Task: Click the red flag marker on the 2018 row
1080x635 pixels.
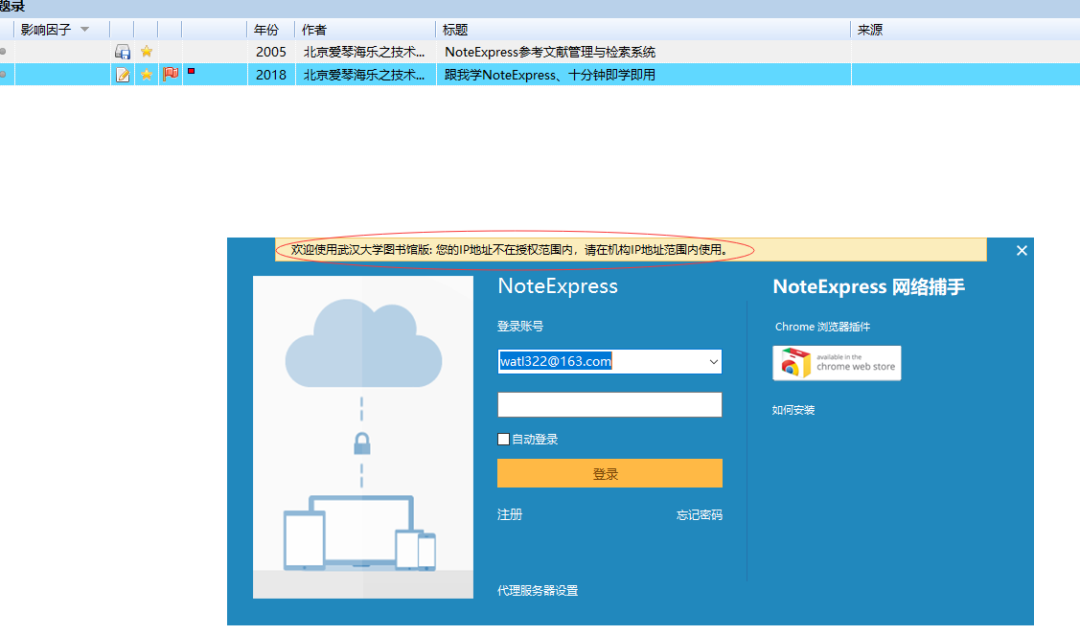Action: coord(168,74)
